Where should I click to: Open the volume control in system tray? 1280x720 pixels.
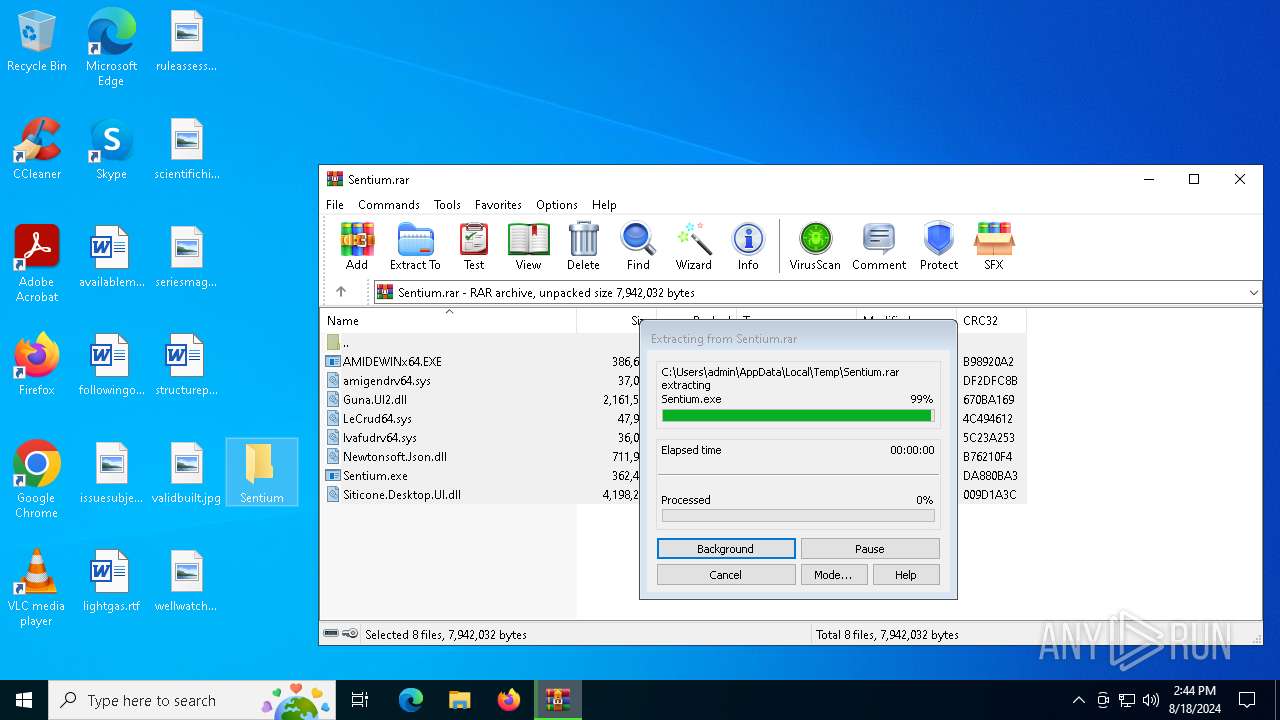coord(1151,700)
